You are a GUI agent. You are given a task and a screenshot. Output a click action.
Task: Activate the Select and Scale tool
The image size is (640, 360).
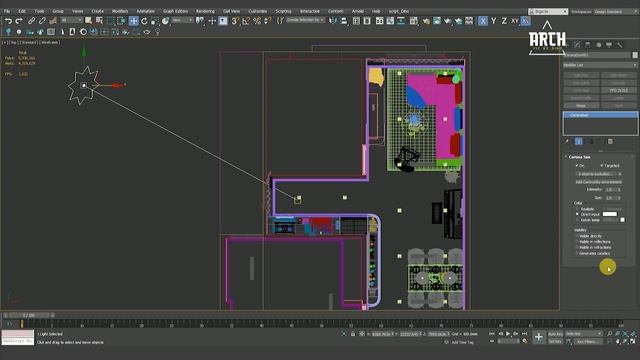click(x=155, y=21)
